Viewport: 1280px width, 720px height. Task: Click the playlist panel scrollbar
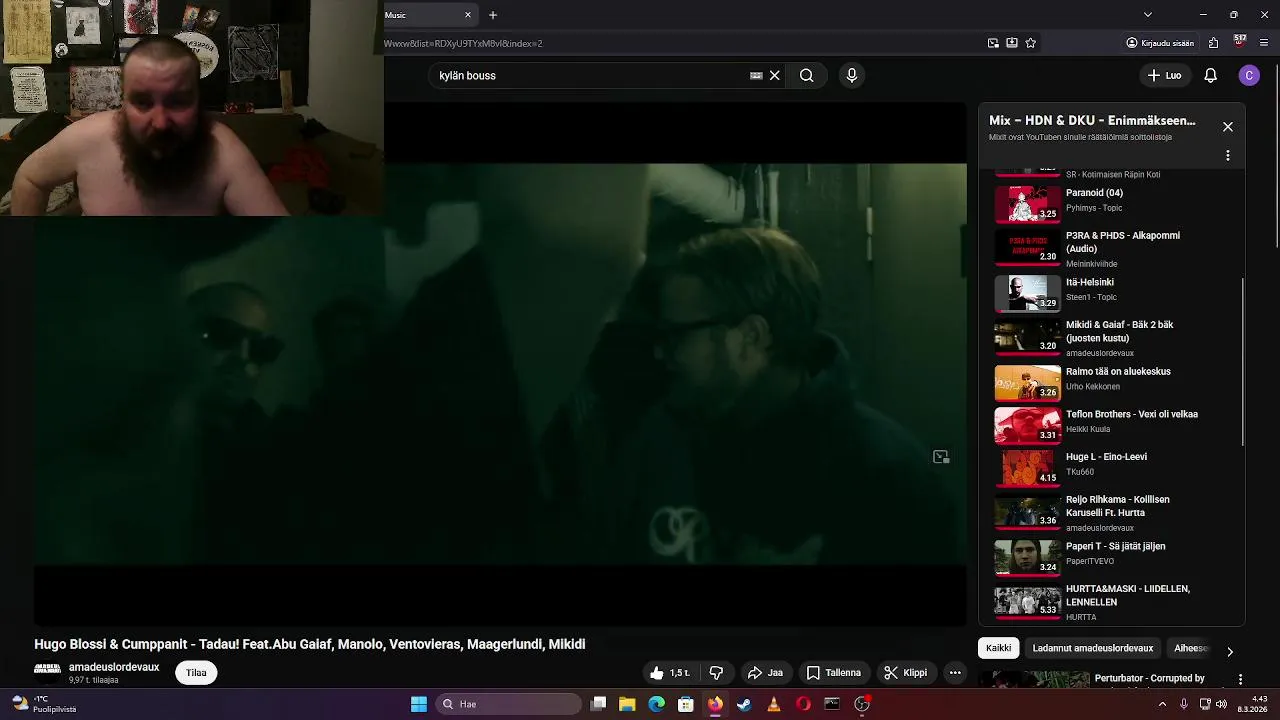(1242, 362)
